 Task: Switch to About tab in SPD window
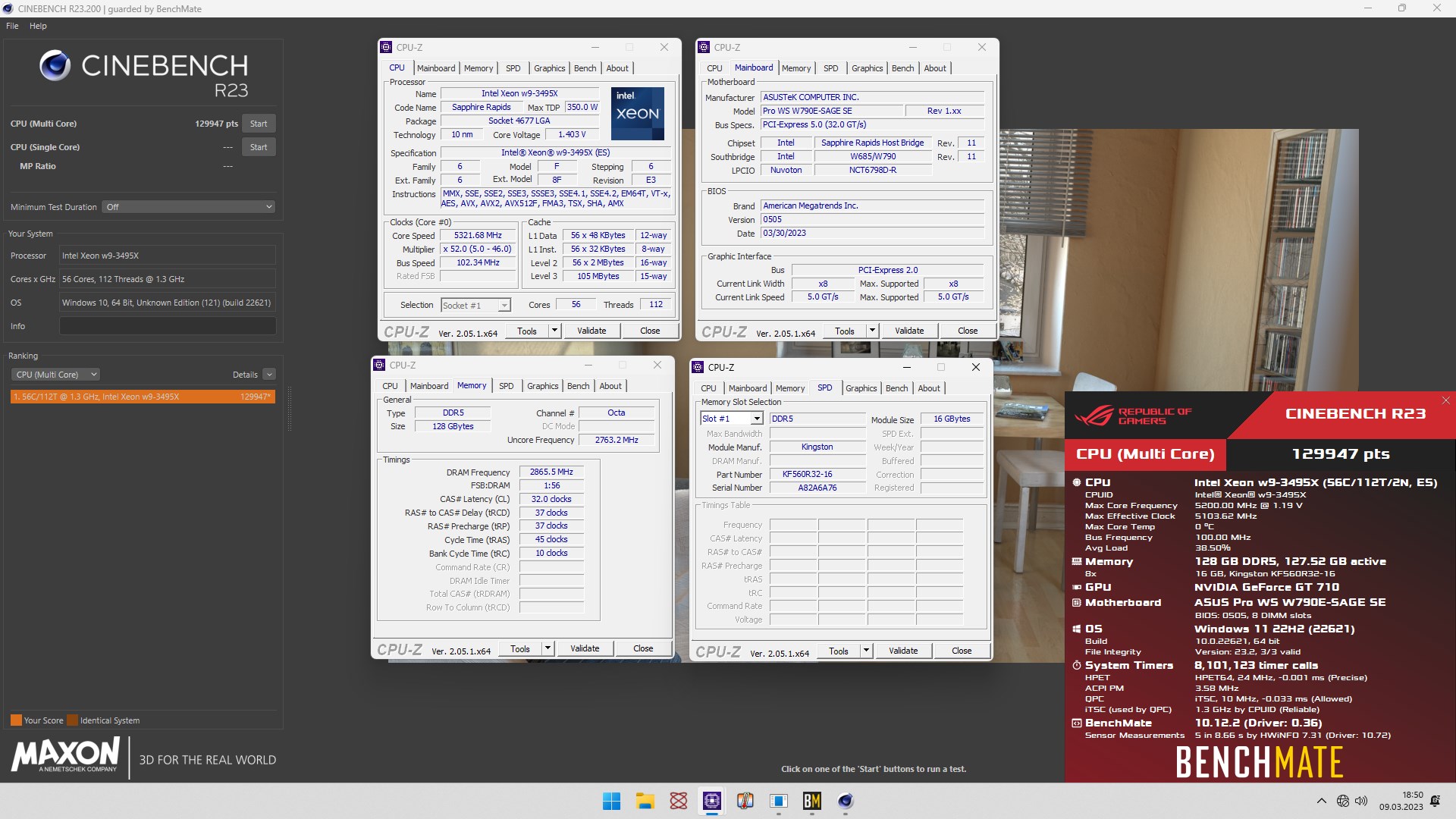coord(928,388)
